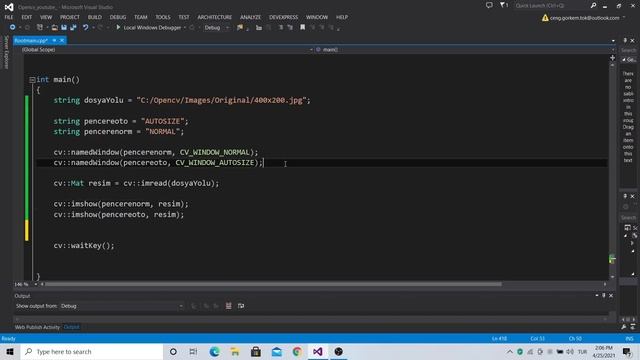Click TUR language indicator in tray

[582, 351]
